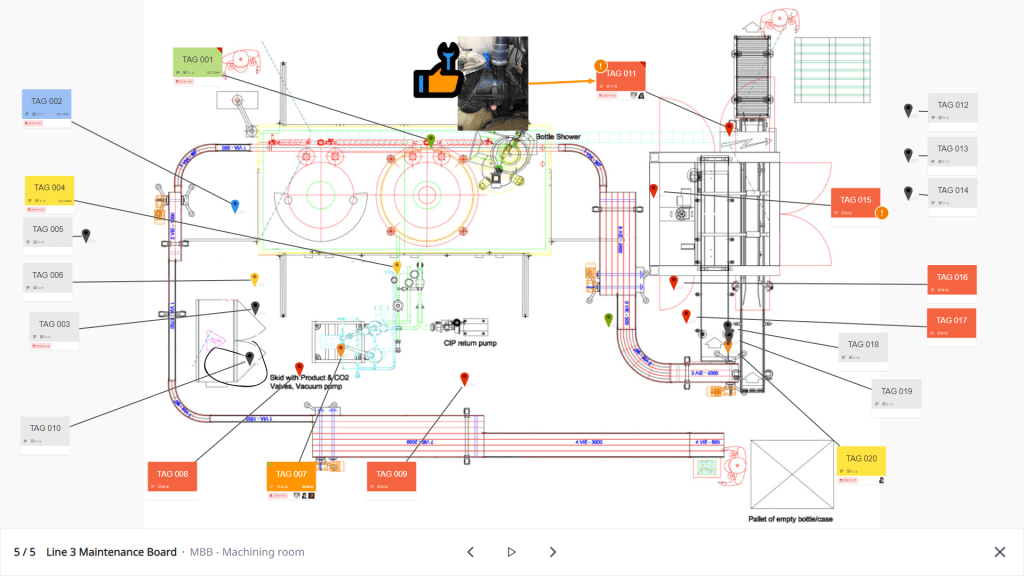This screenshot has height=576, width=1024.
Task: Click the red pin linked to TAG 011
Action: pyautogui.click(x=729, y=128)
